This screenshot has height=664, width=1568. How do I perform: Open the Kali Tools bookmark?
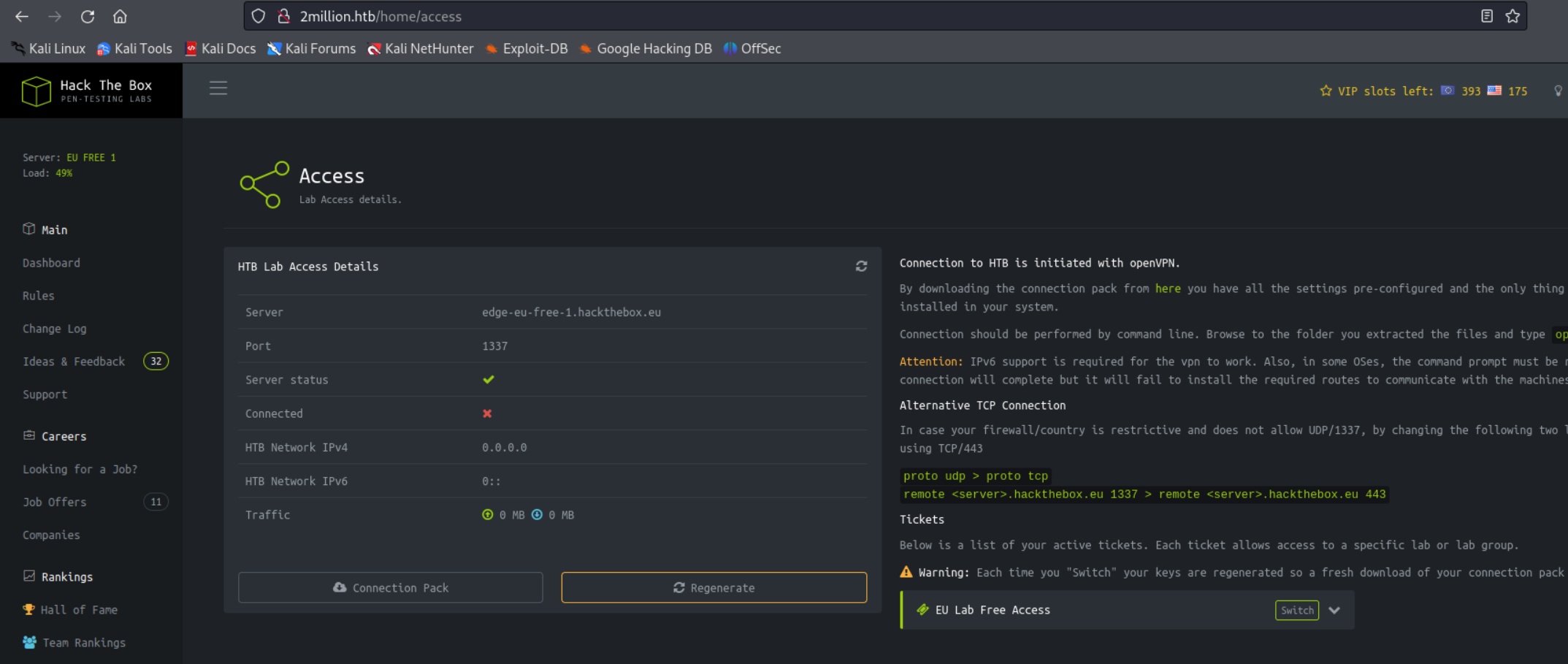click(134, 48)
